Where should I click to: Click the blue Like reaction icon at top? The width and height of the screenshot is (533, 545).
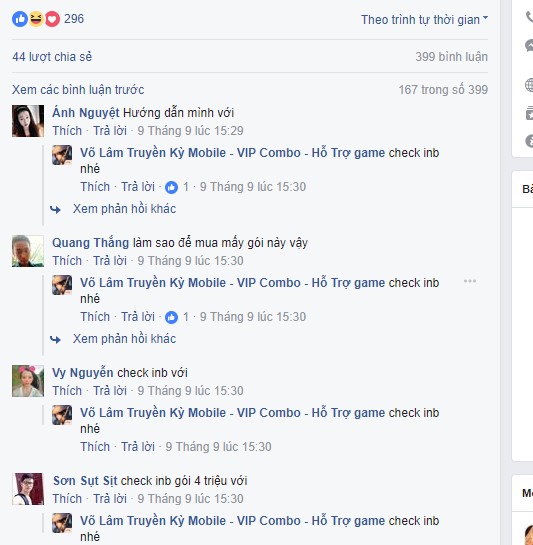click(20, 19)
